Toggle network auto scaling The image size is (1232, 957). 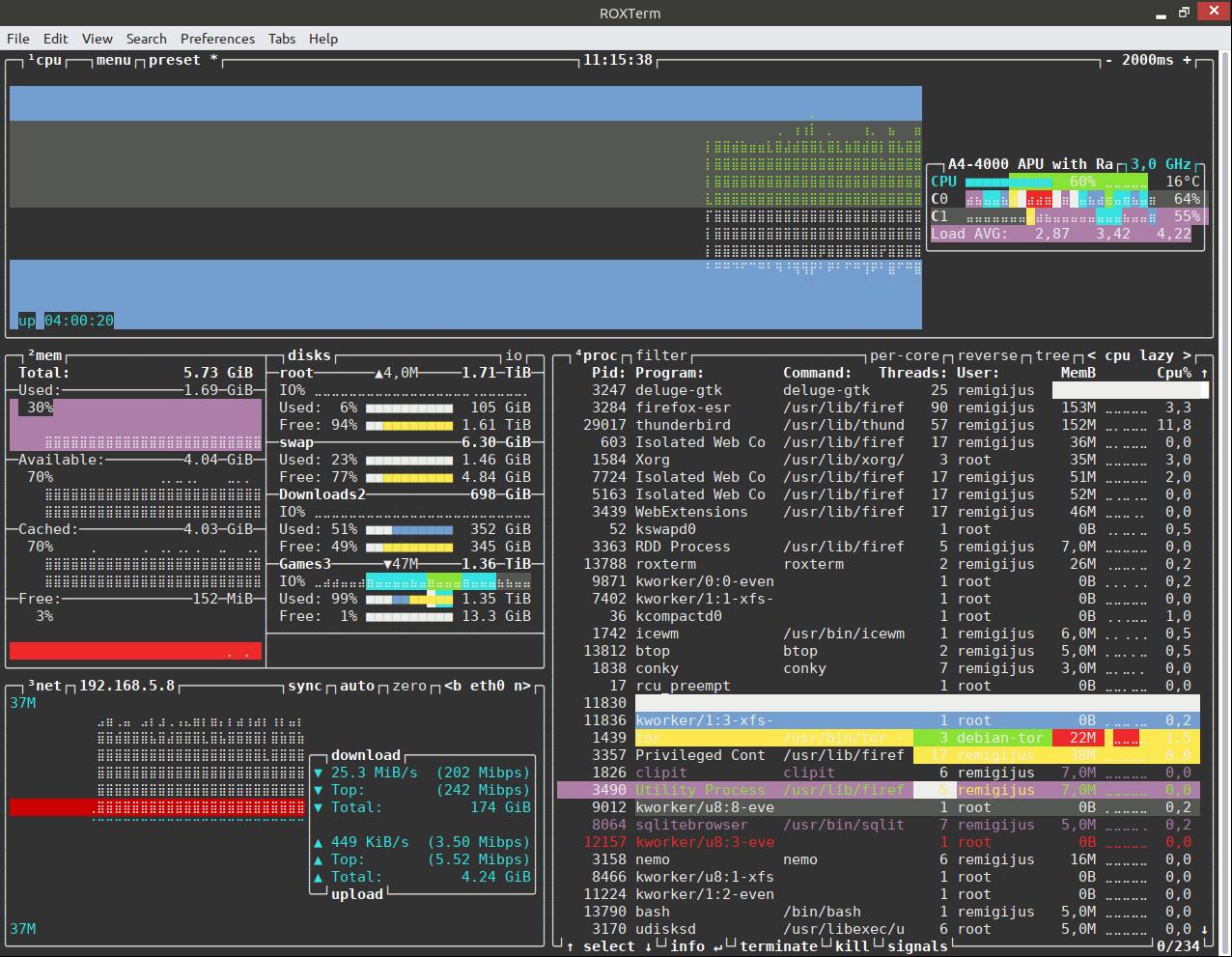click(x=357, y=686)
